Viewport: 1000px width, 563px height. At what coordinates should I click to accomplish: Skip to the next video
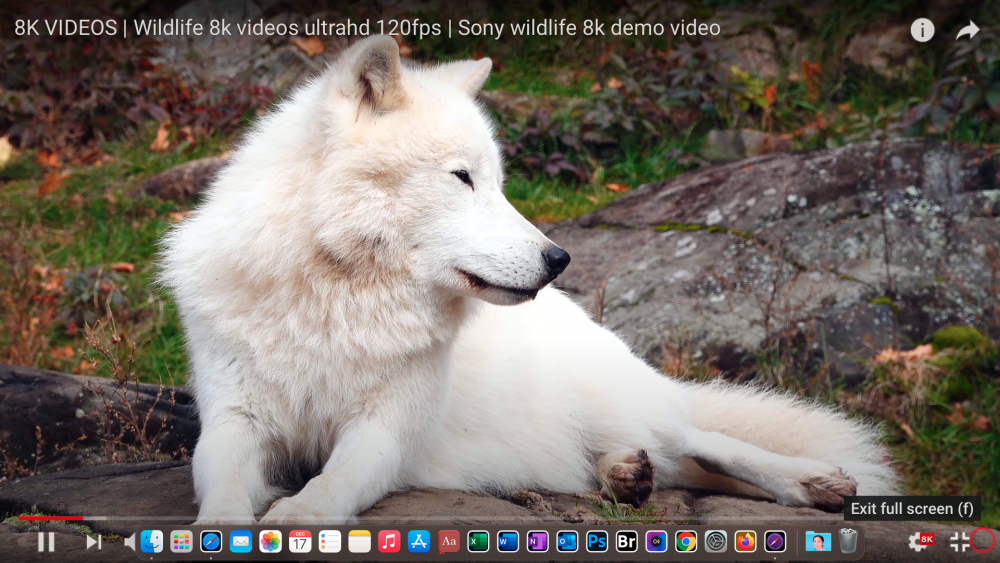click(x=94, y=542)
